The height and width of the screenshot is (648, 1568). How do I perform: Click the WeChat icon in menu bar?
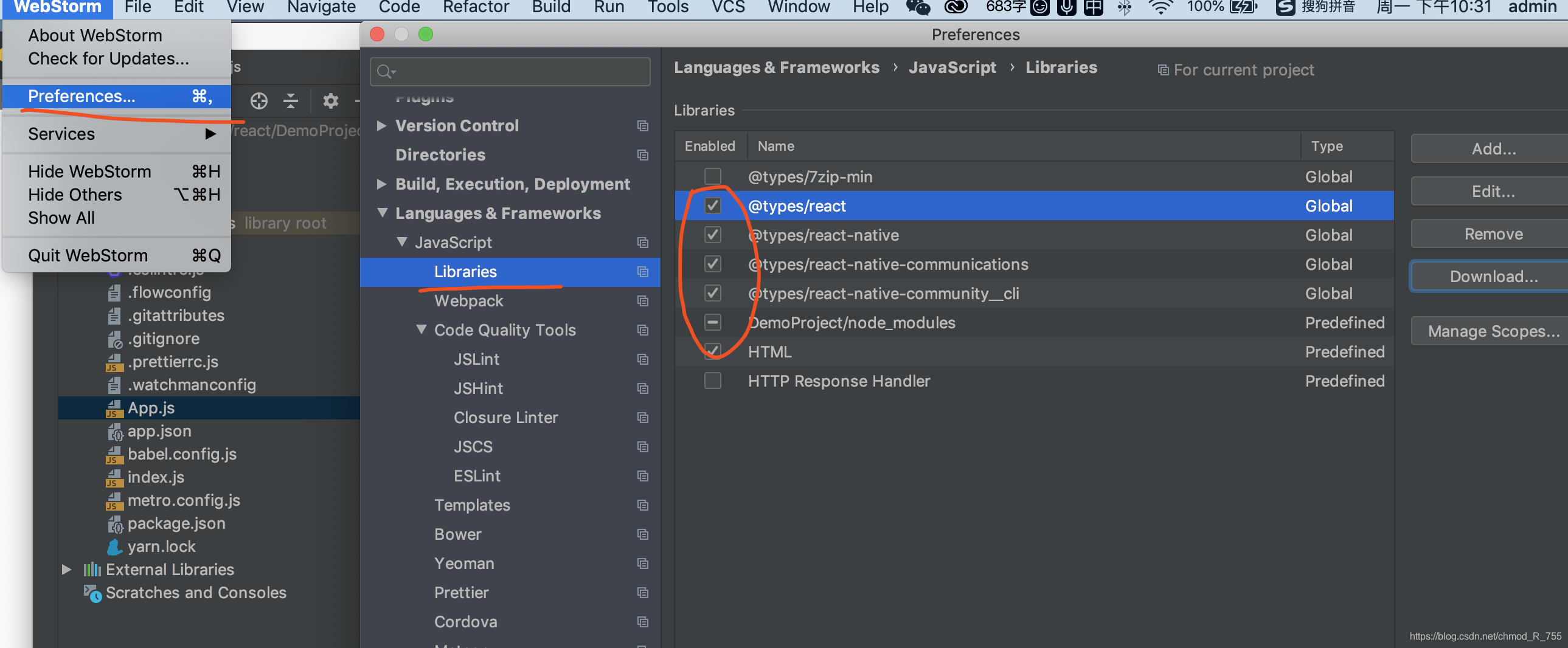pos(918,7)
